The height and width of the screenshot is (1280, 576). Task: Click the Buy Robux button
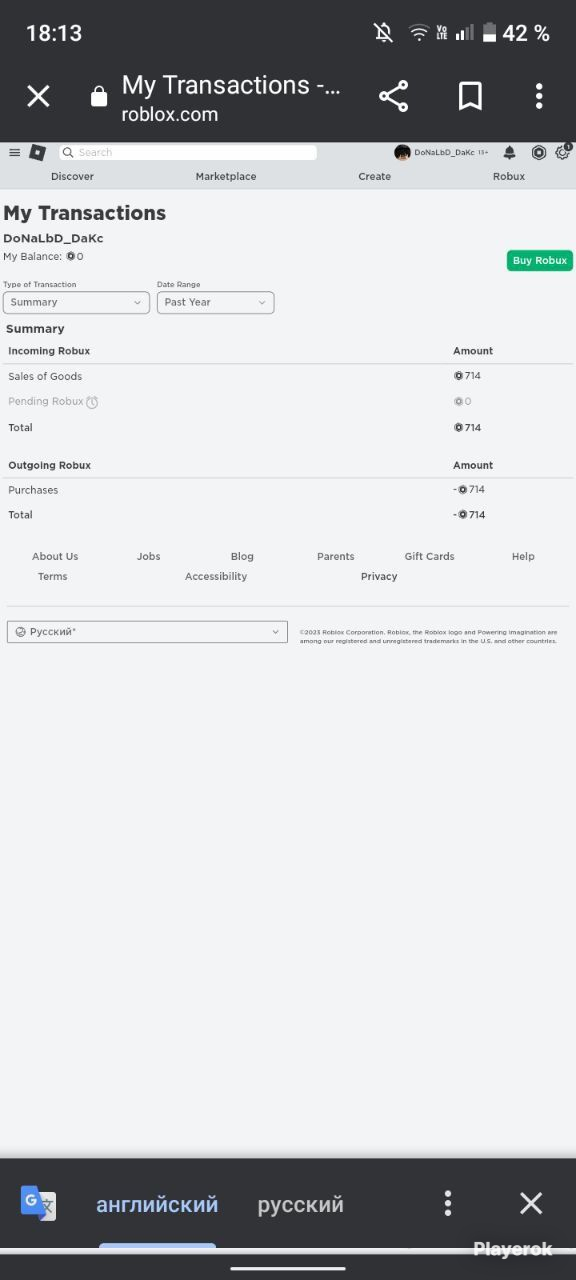[540, 260]
